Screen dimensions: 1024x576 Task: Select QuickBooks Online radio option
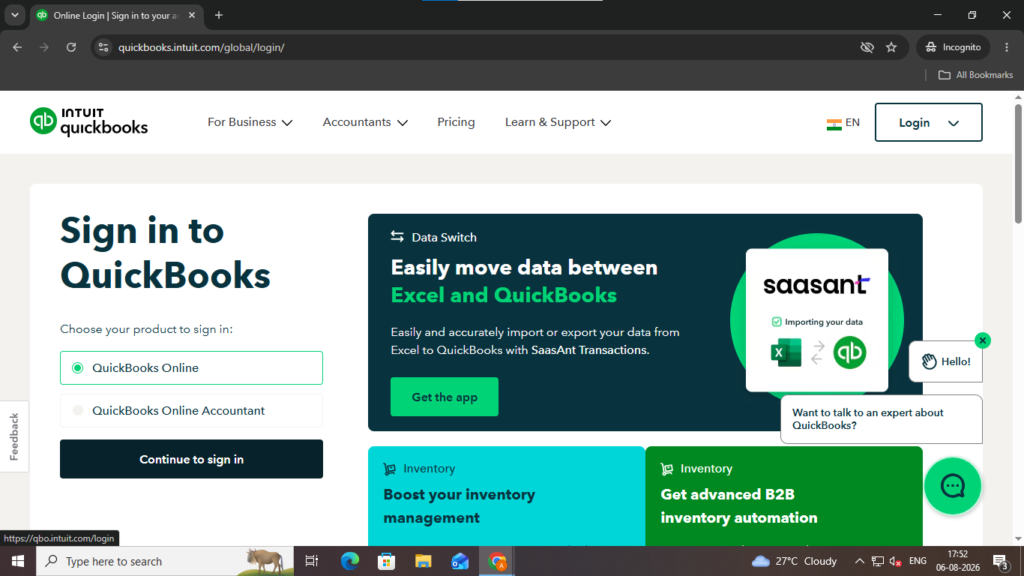click(x=191, y=368)
